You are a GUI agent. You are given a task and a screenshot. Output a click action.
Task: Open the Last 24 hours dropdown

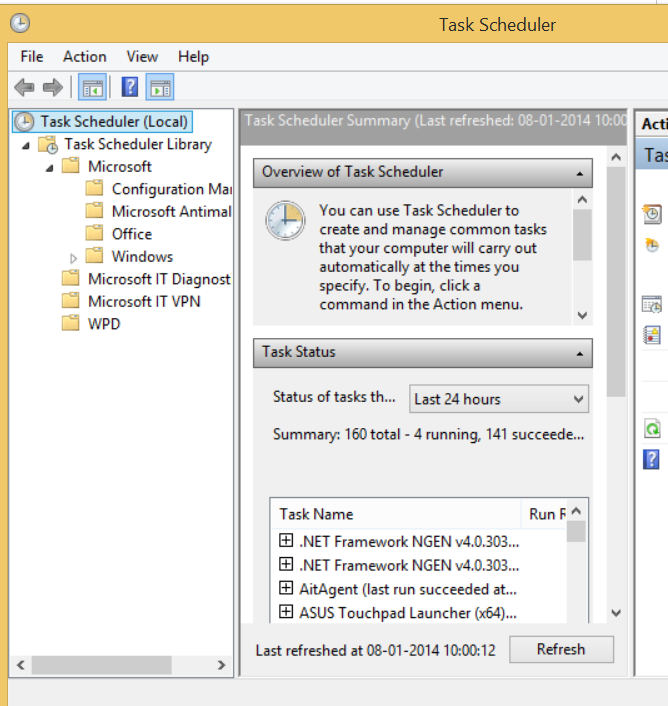point(499,399)
